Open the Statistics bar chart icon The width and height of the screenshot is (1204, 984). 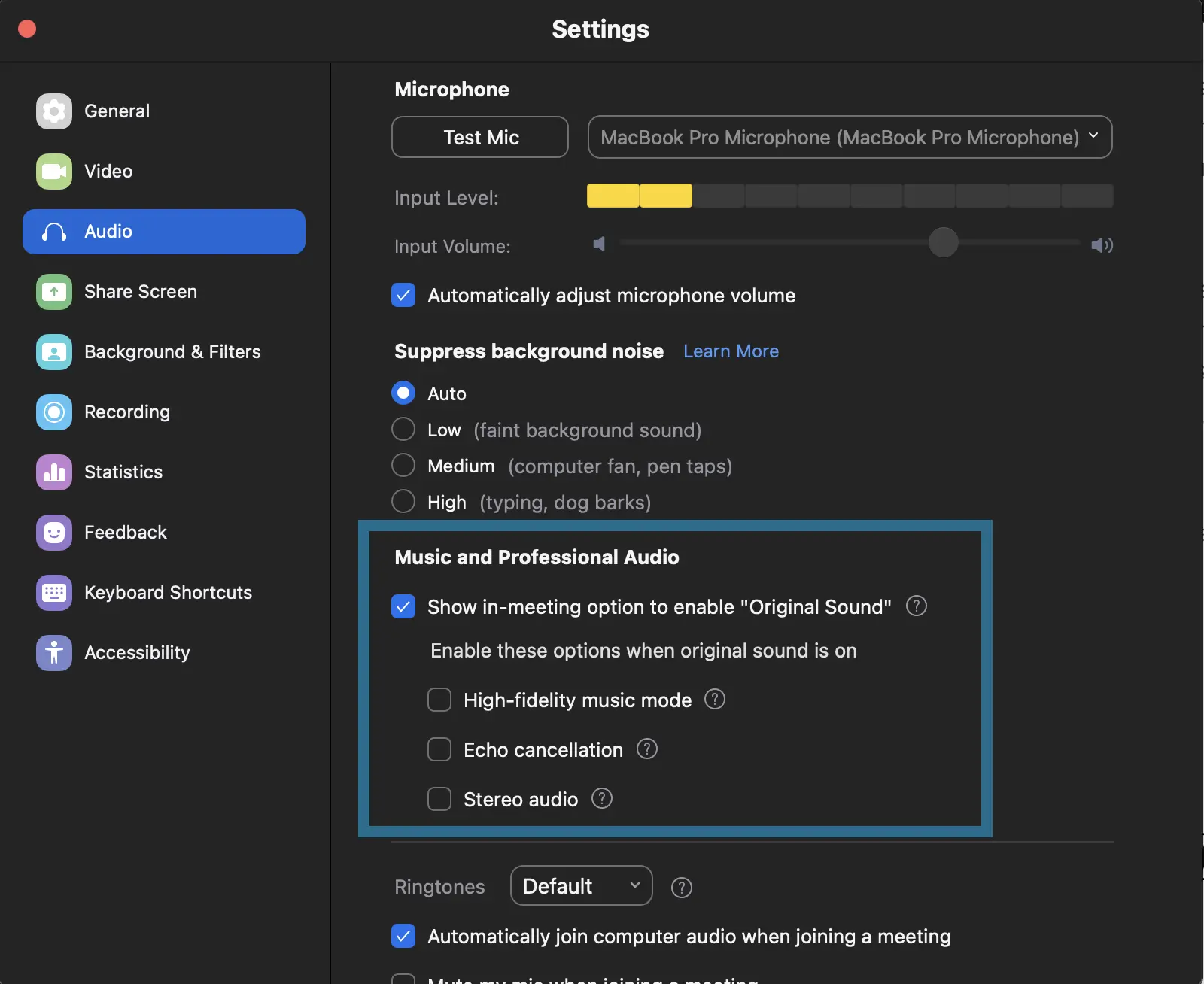[x=54, y=472]
